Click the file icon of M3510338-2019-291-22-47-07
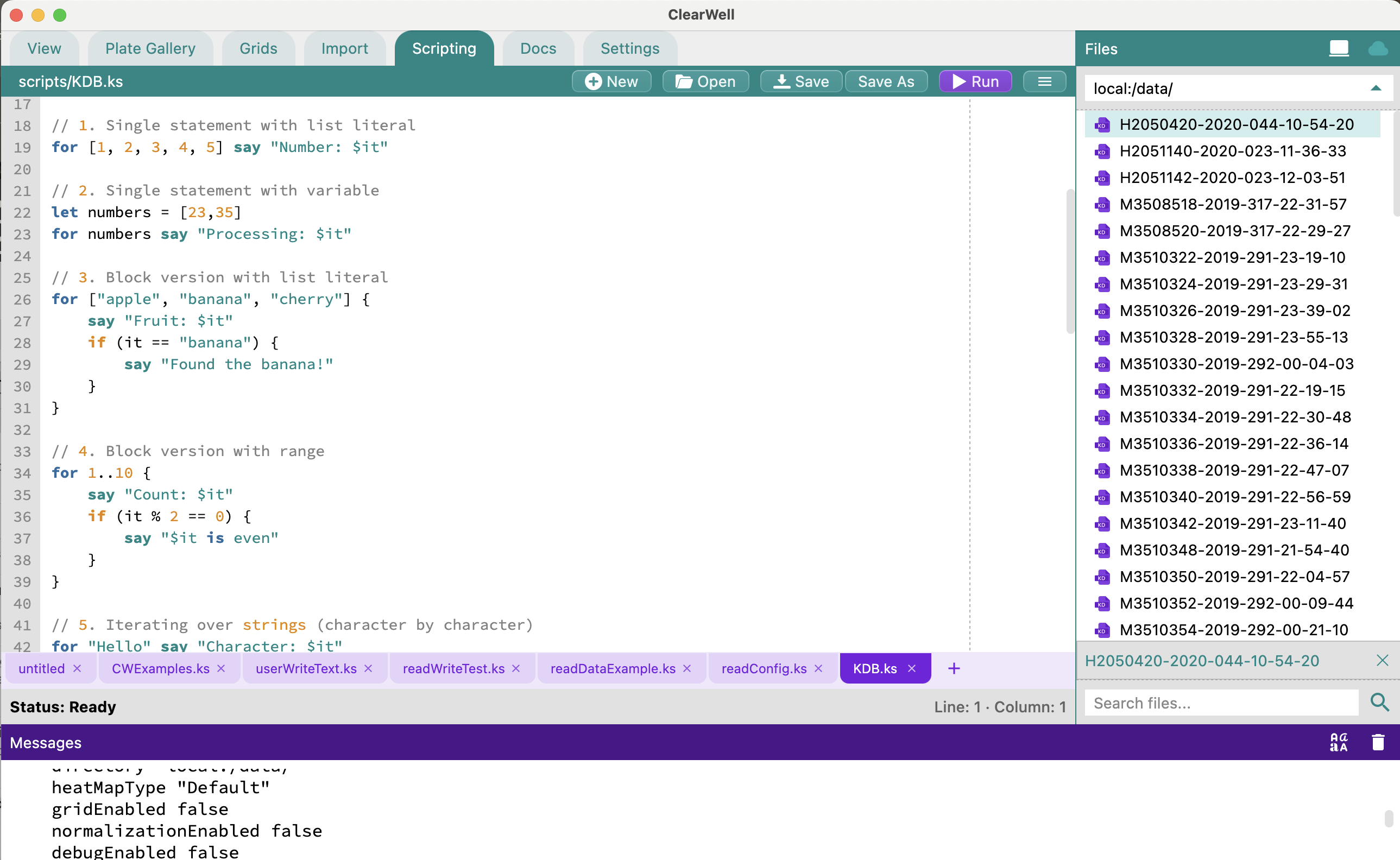The image size is (1400, 860). pos(1102,471)
